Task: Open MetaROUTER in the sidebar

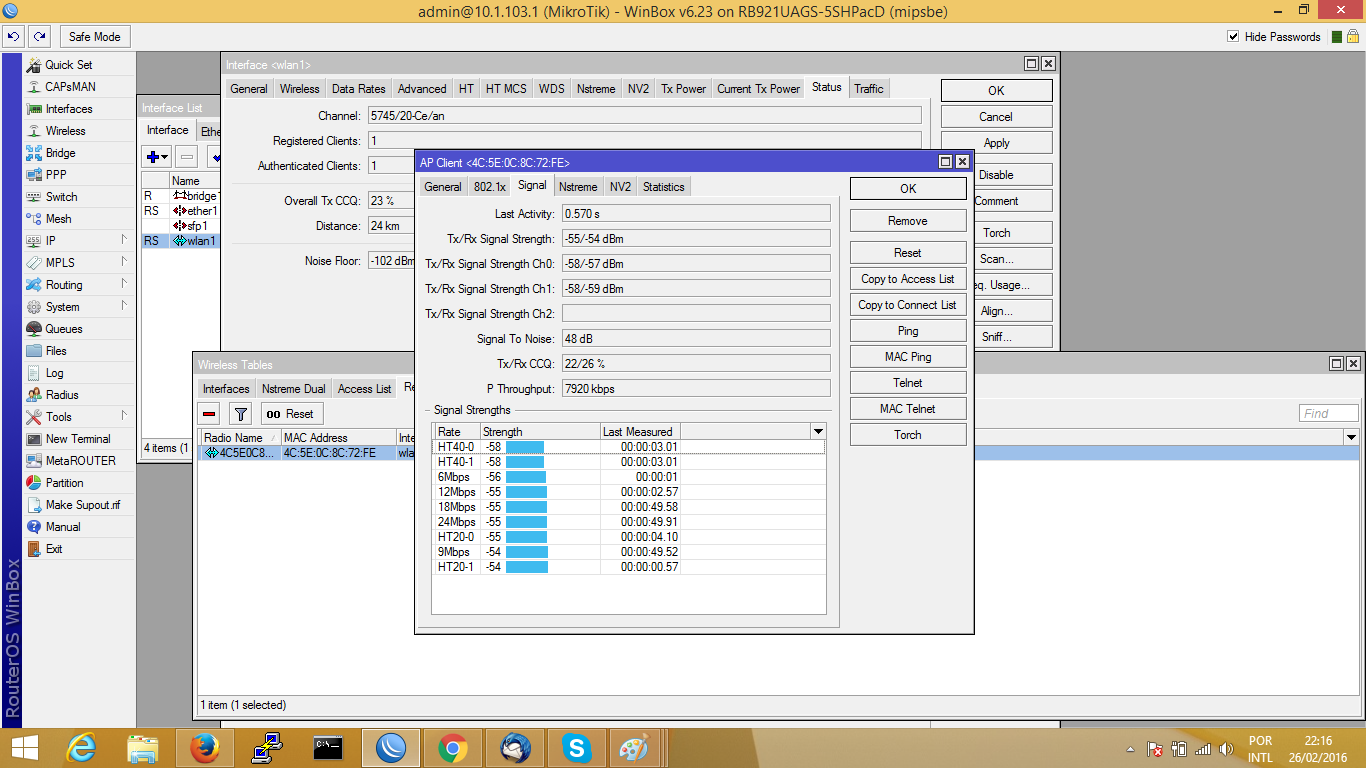Action: [x=80, y=461]
